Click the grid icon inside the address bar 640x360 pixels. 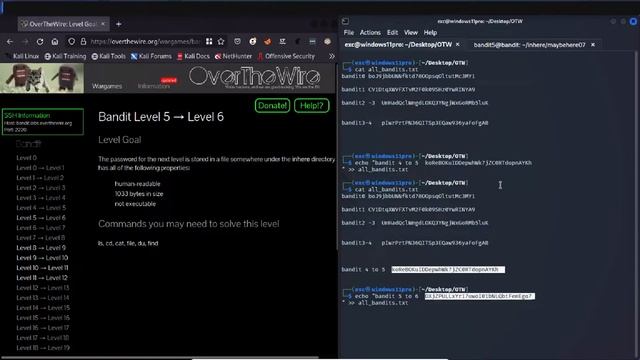pos(209,42)
